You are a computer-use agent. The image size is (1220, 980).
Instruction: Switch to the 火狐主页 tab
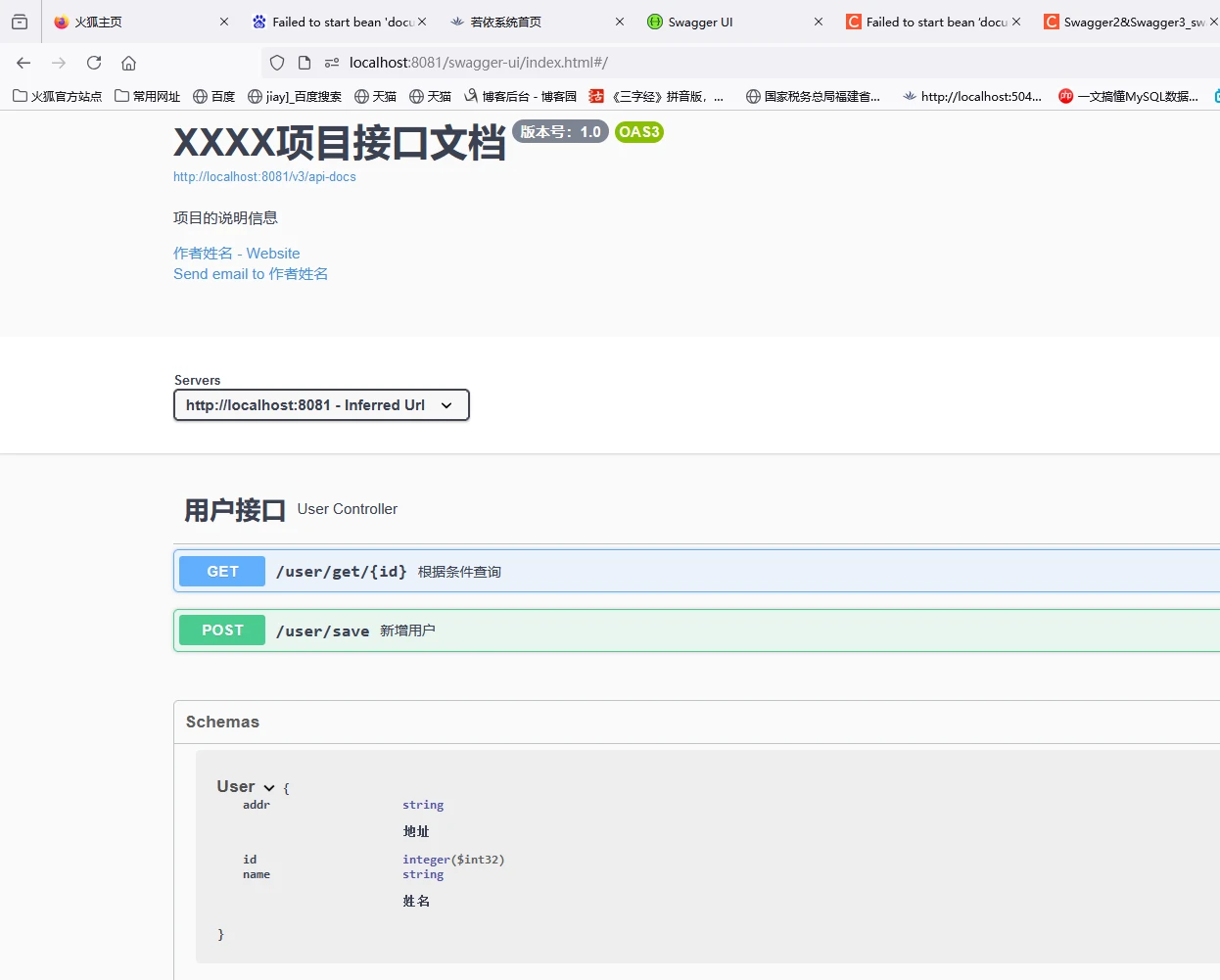pyautogui.click(x=142, y=22)
